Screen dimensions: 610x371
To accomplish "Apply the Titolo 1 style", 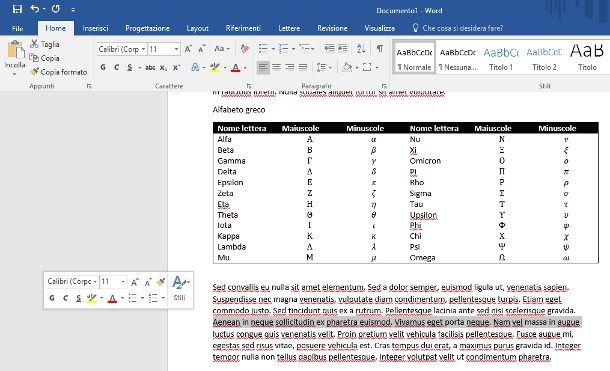I will coord(501,57).
